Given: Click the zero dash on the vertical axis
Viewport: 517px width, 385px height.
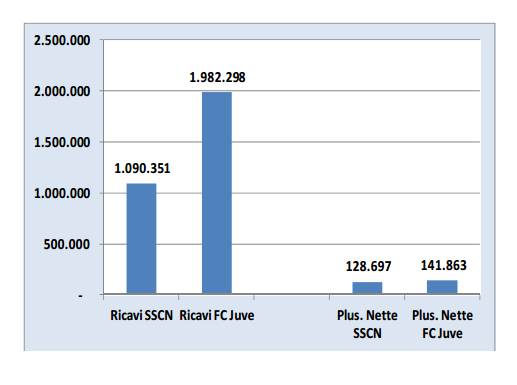Looking at the screenshot, I should (x=80, y=296).
